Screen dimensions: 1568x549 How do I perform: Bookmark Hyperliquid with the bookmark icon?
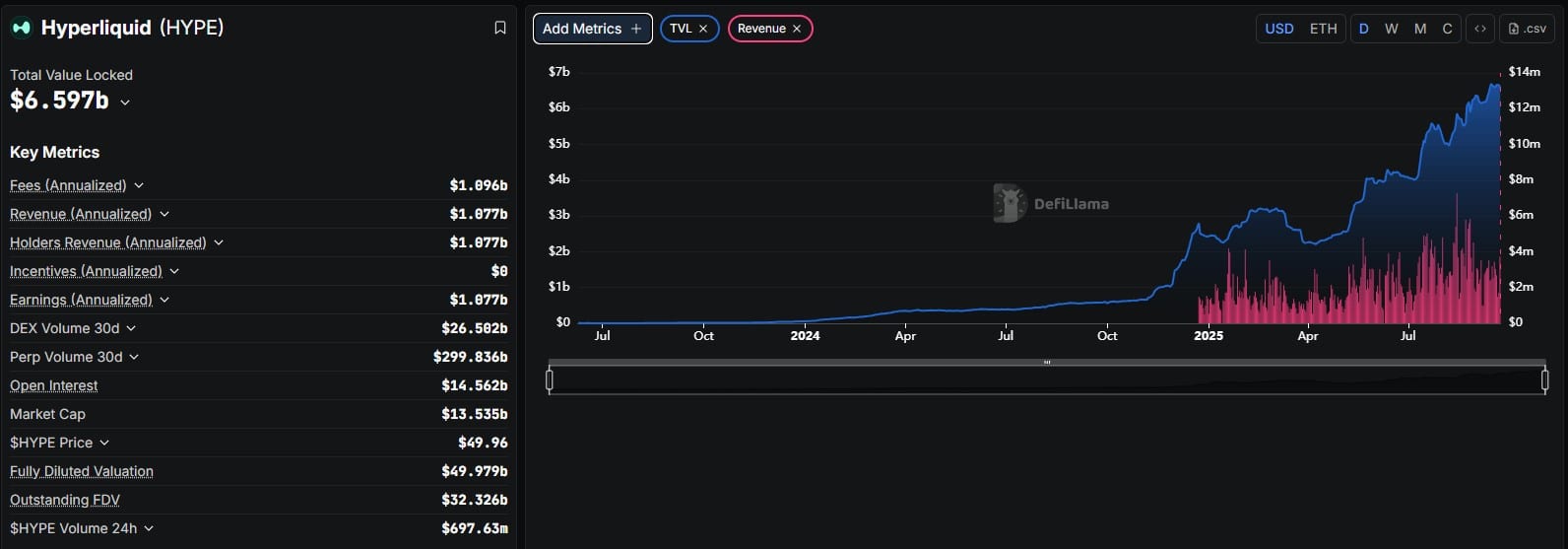(500, 28)
